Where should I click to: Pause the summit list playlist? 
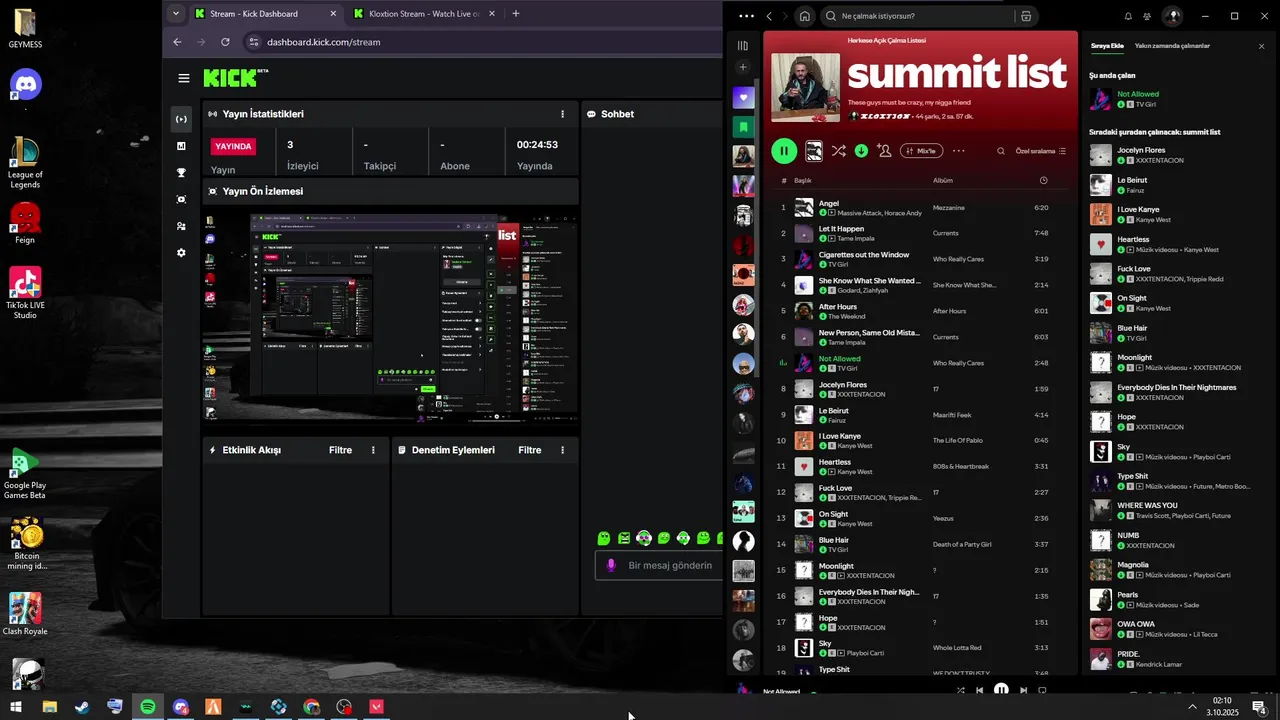coord(784,151)
